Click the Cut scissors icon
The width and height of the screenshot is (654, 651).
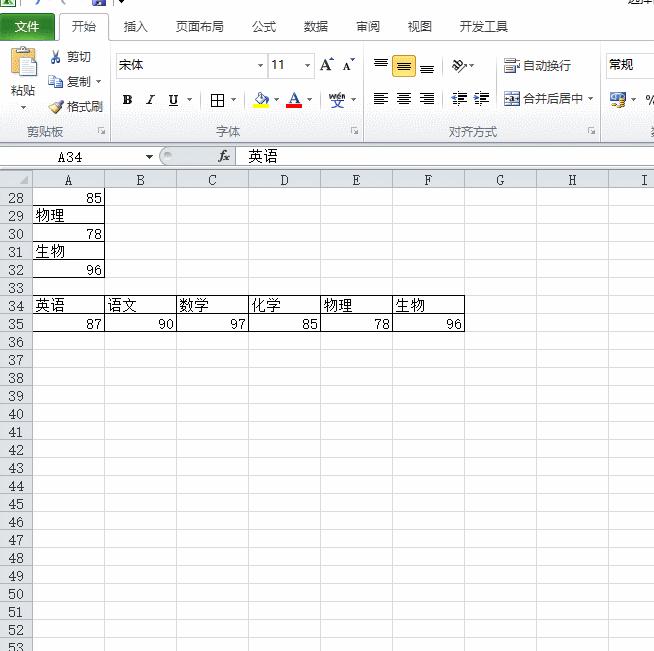(55, 57)
